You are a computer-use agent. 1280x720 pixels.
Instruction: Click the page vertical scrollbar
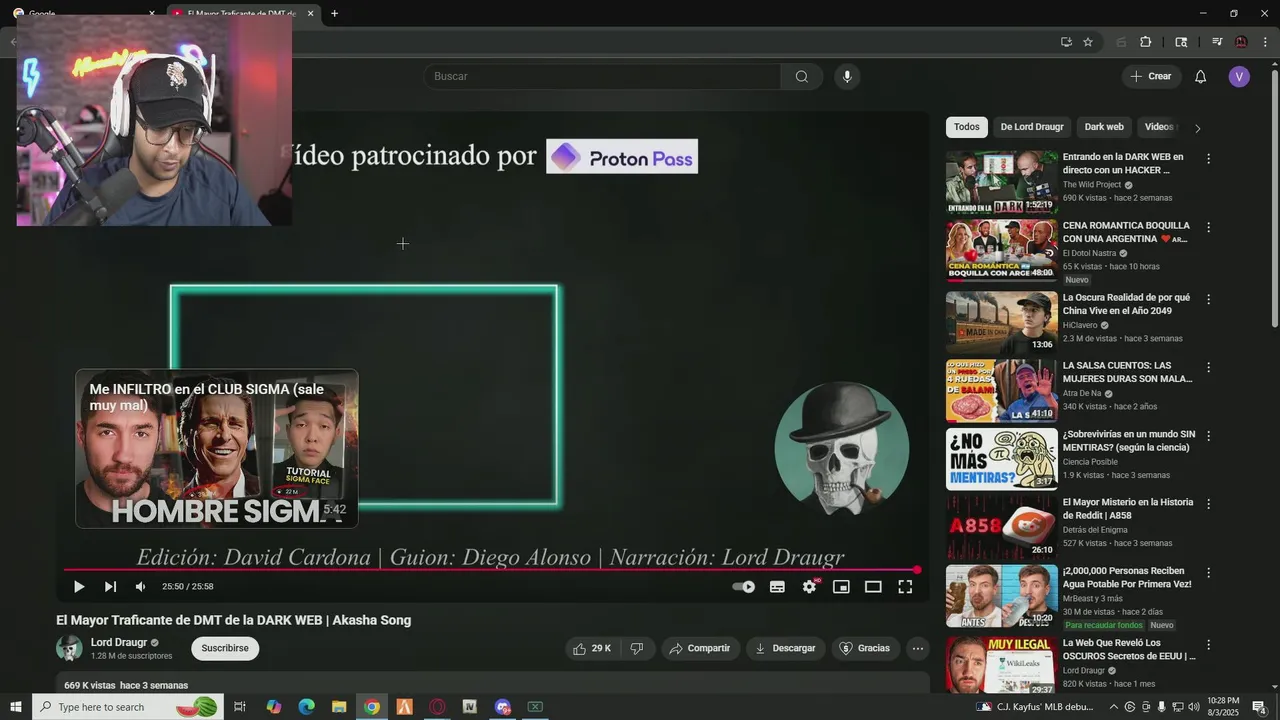(x=1274, y=200)
